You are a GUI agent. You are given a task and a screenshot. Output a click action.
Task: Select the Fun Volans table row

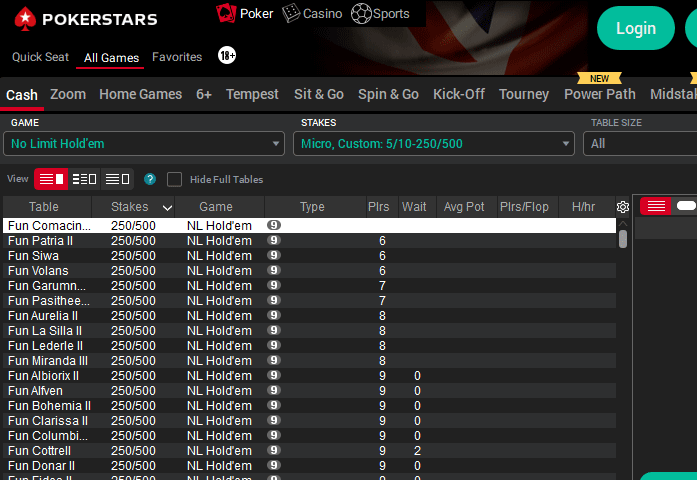pyautogui.click(x=309, y=271)
